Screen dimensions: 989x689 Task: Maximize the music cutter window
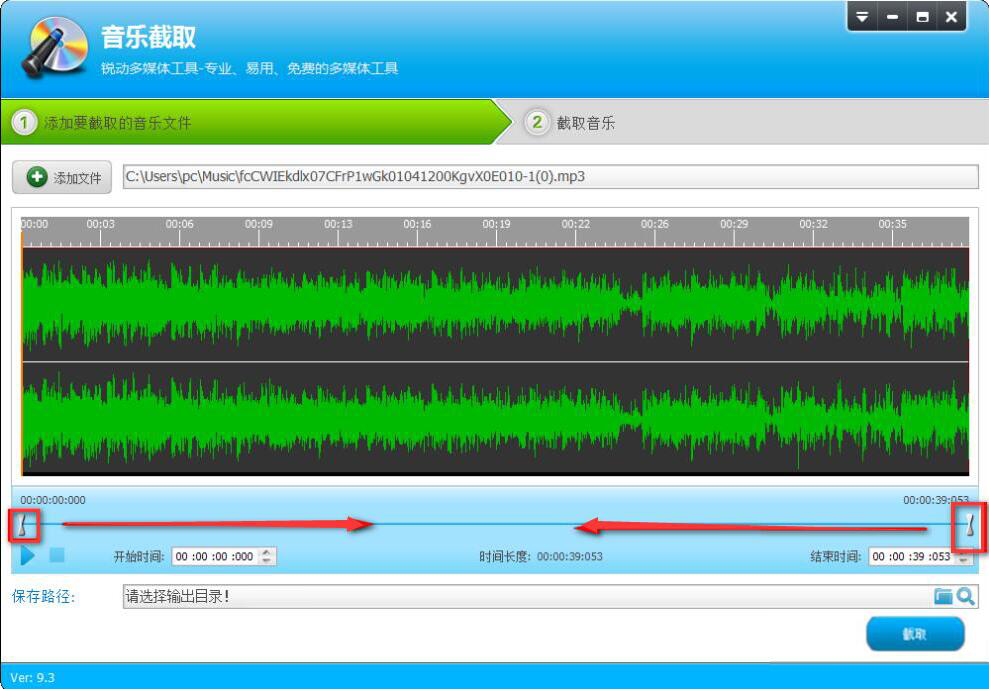pos(922,17)
